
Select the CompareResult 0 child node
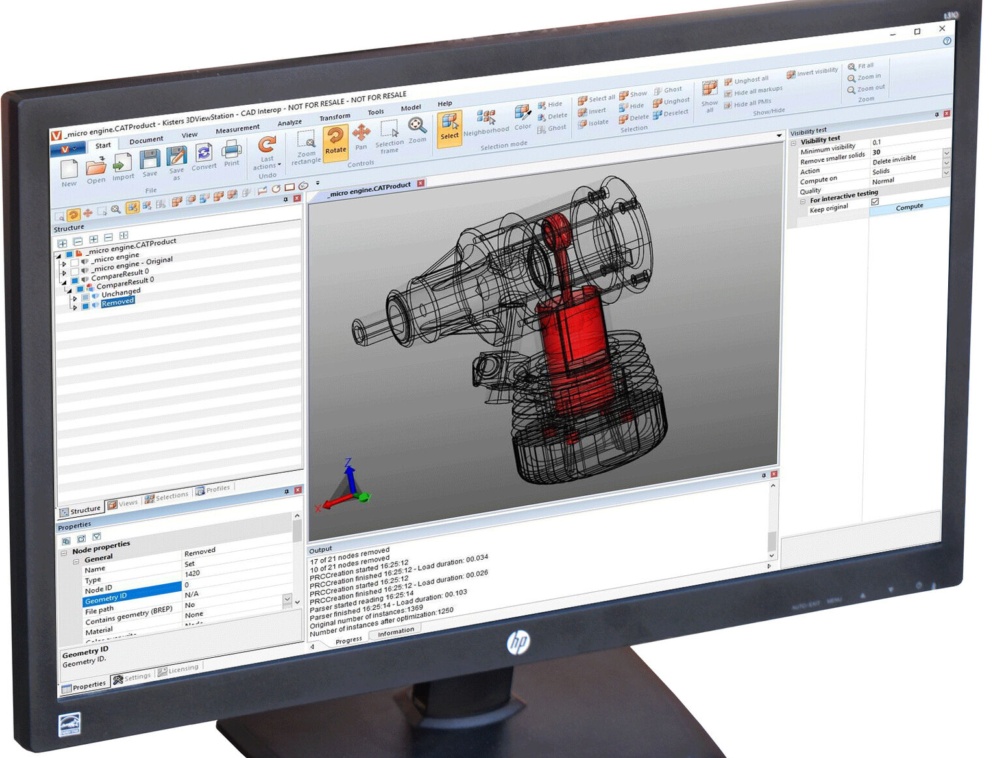click(124, 282)
